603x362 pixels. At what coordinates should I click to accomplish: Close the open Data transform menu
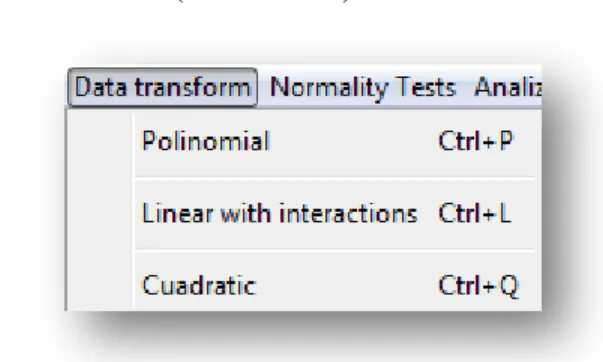point(162,87)
